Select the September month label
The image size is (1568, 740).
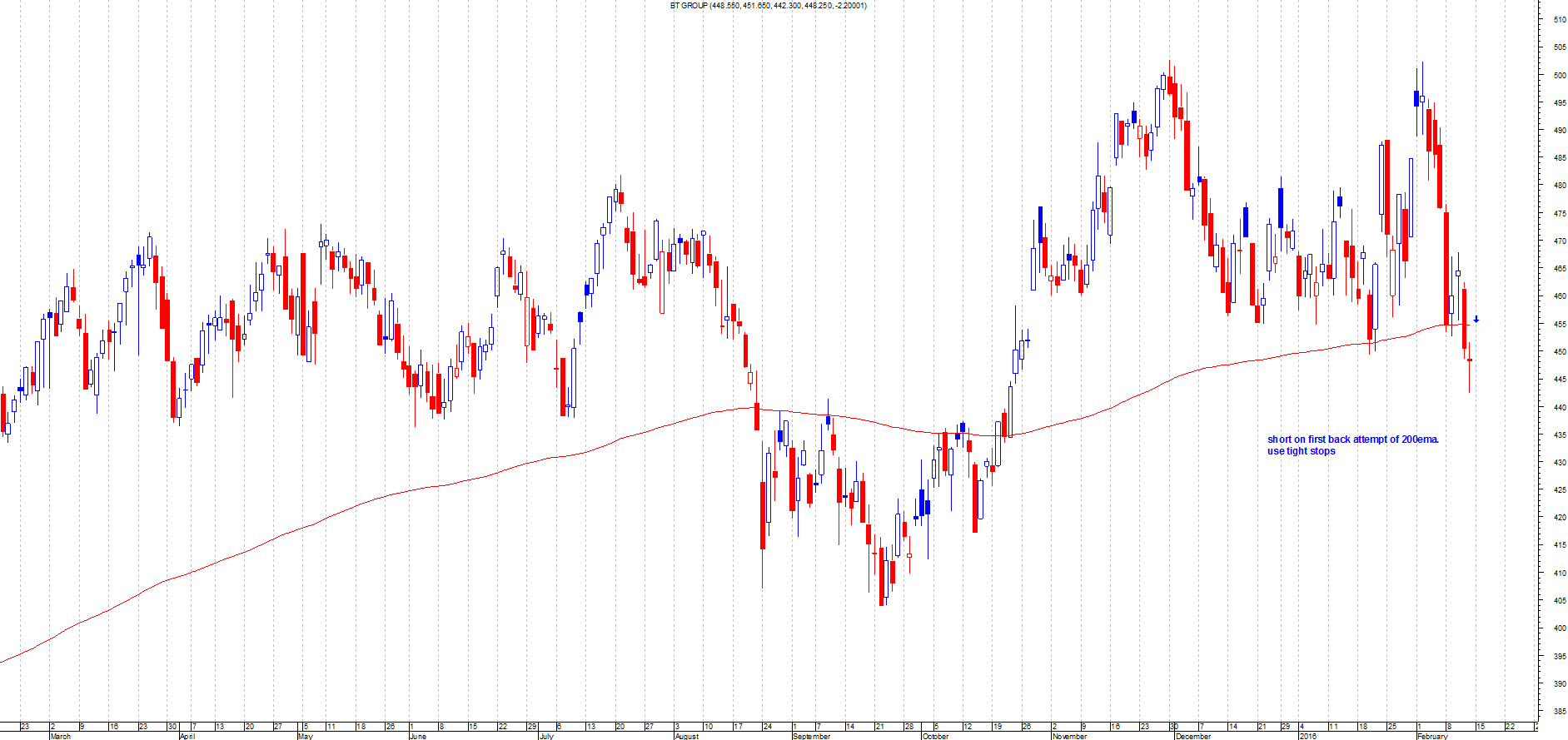pos(812,736)
